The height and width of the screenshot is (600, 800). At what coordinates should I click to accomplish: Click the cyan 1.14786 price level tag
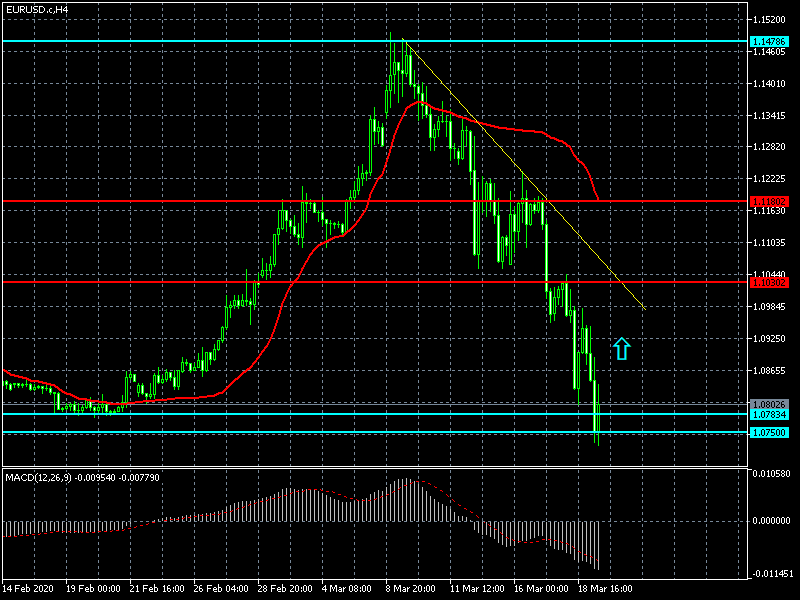pyautogui.click(x=769, y=42)
